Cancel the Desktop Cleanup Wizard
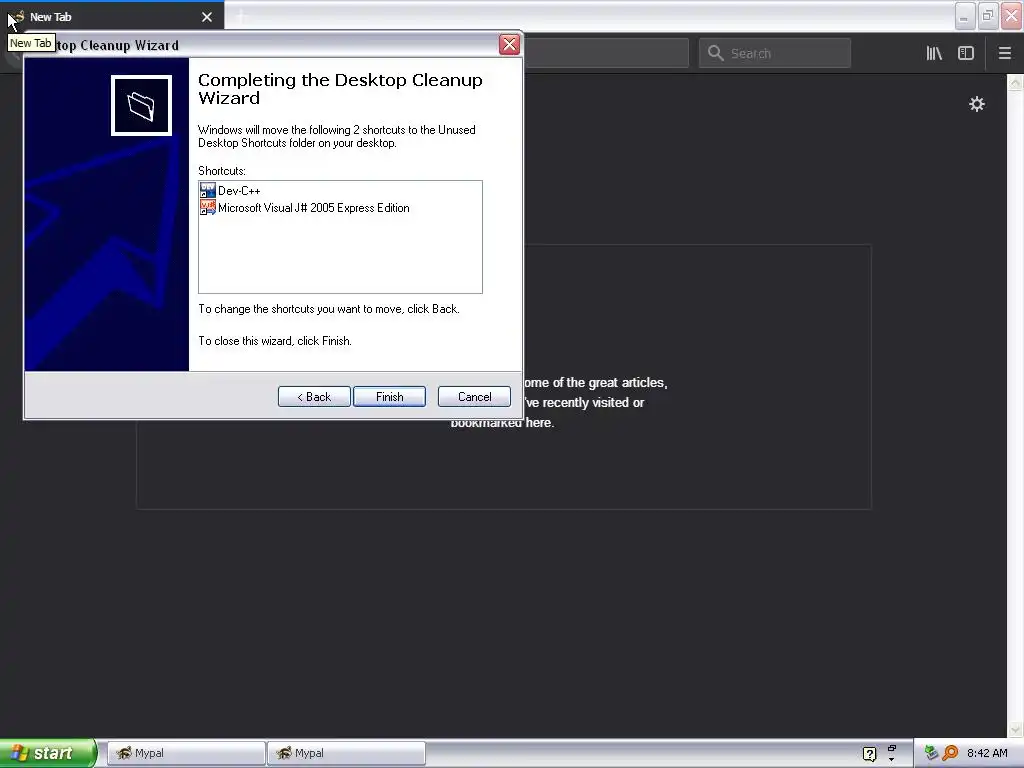 point(474,396)
